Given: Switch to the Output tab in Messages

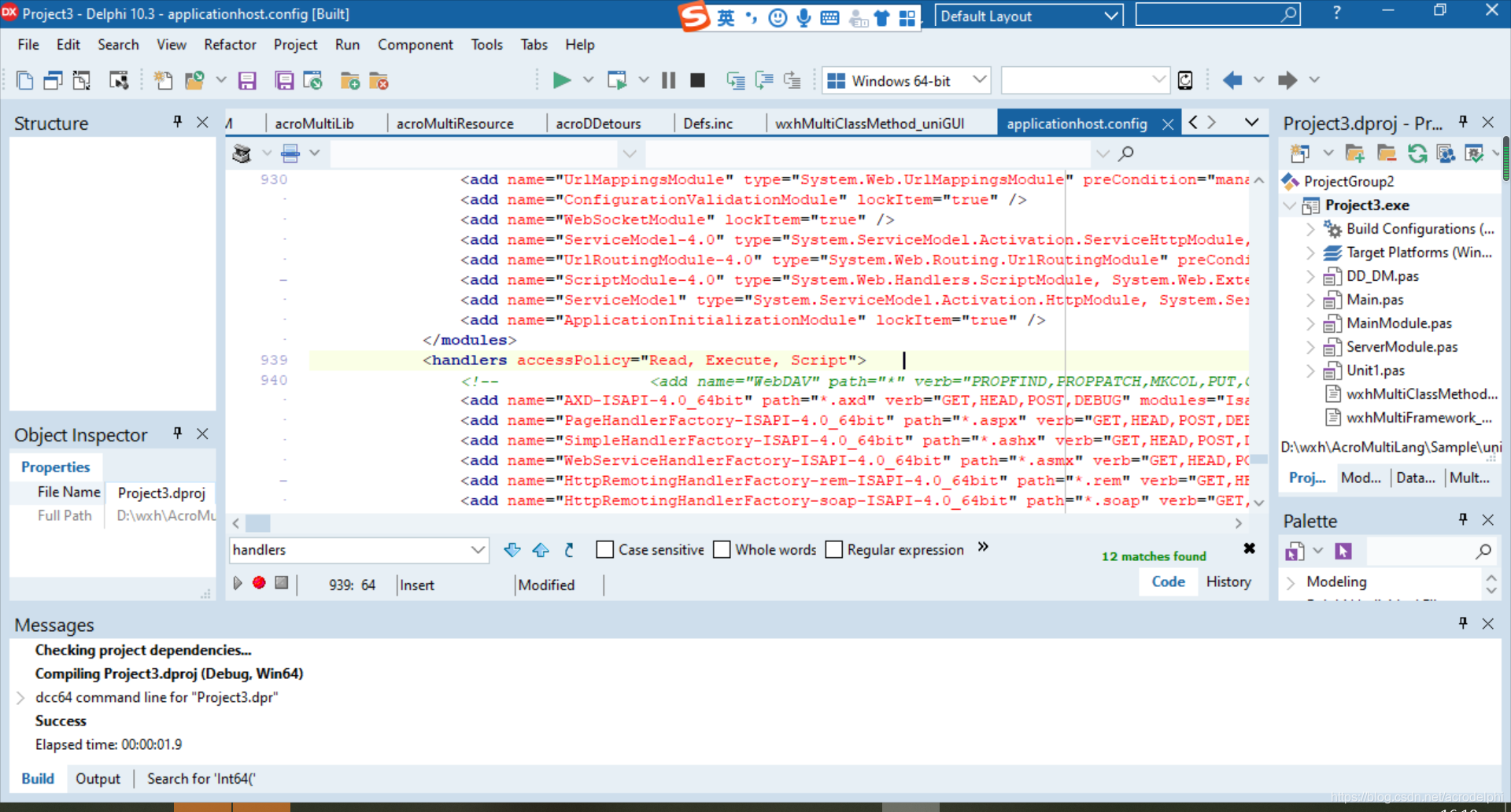Looking at the screenshot, I should coord(98,778).
